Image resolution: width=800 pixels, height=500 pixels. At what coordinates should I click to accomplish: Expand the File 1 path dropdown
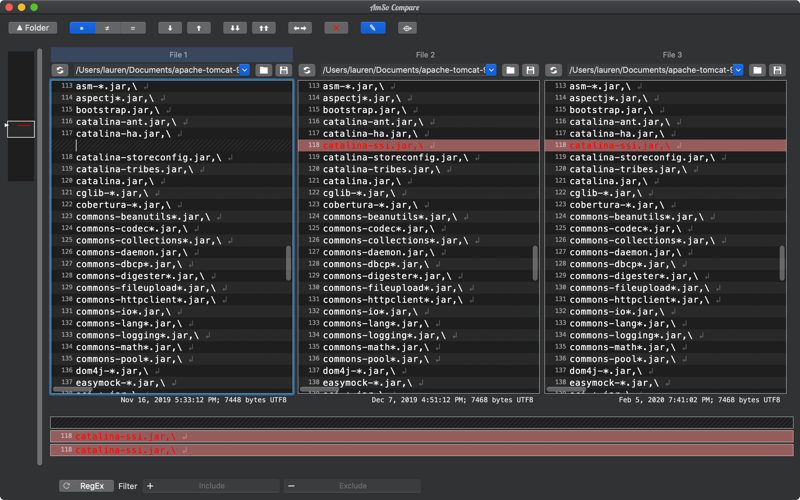click(244, 70)
